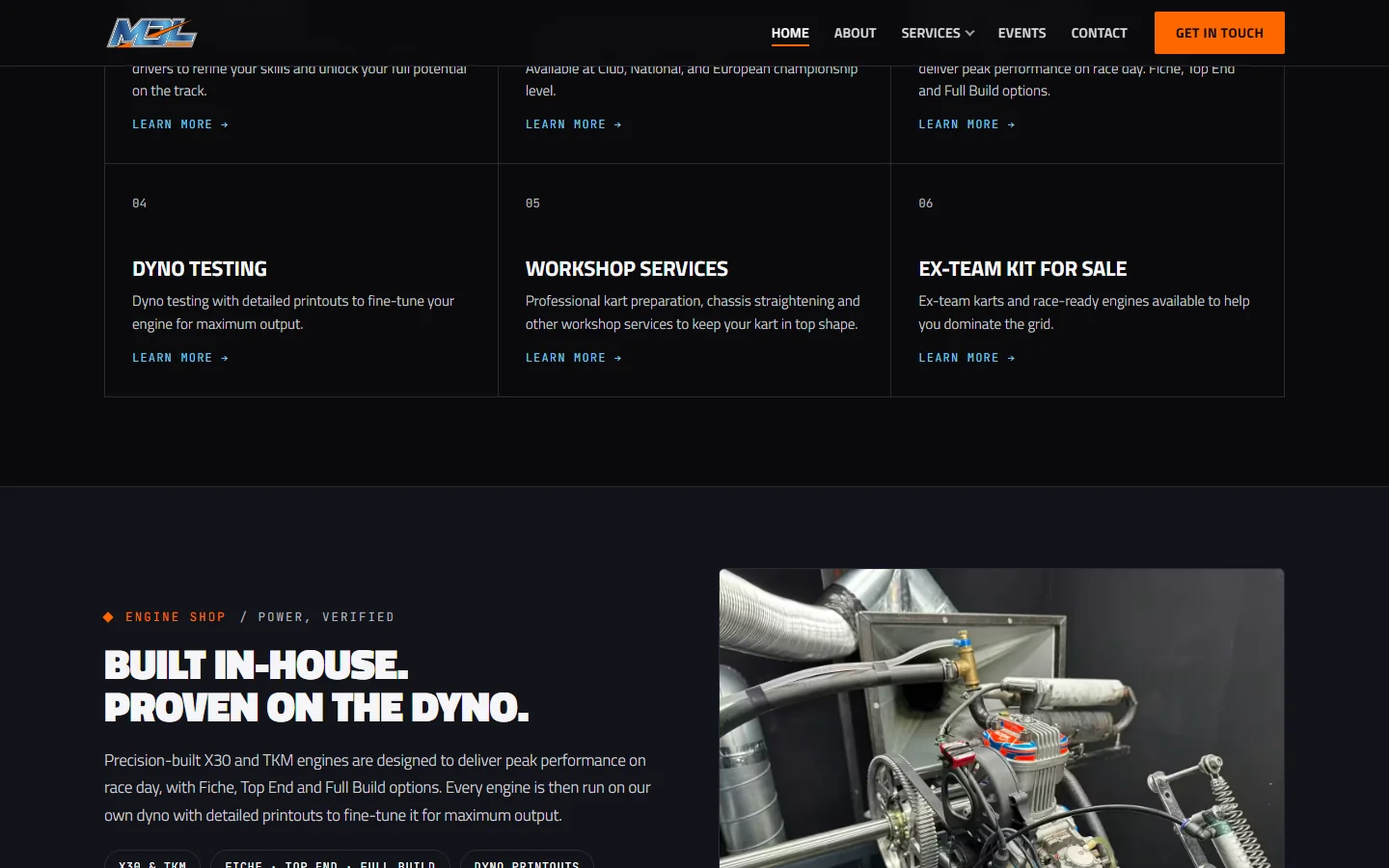Open the Home navigation item

[x=790, y=33]
